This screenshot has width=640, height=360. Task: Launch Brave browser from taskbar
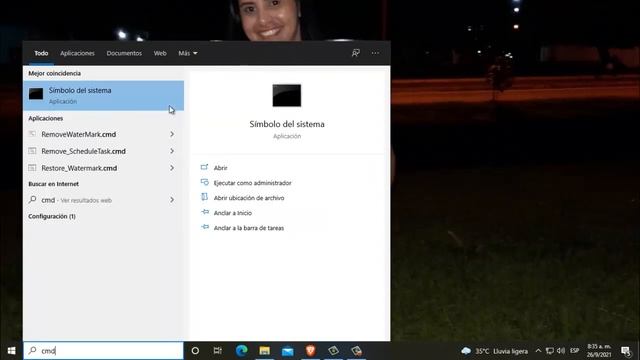[x=311, y=351]
